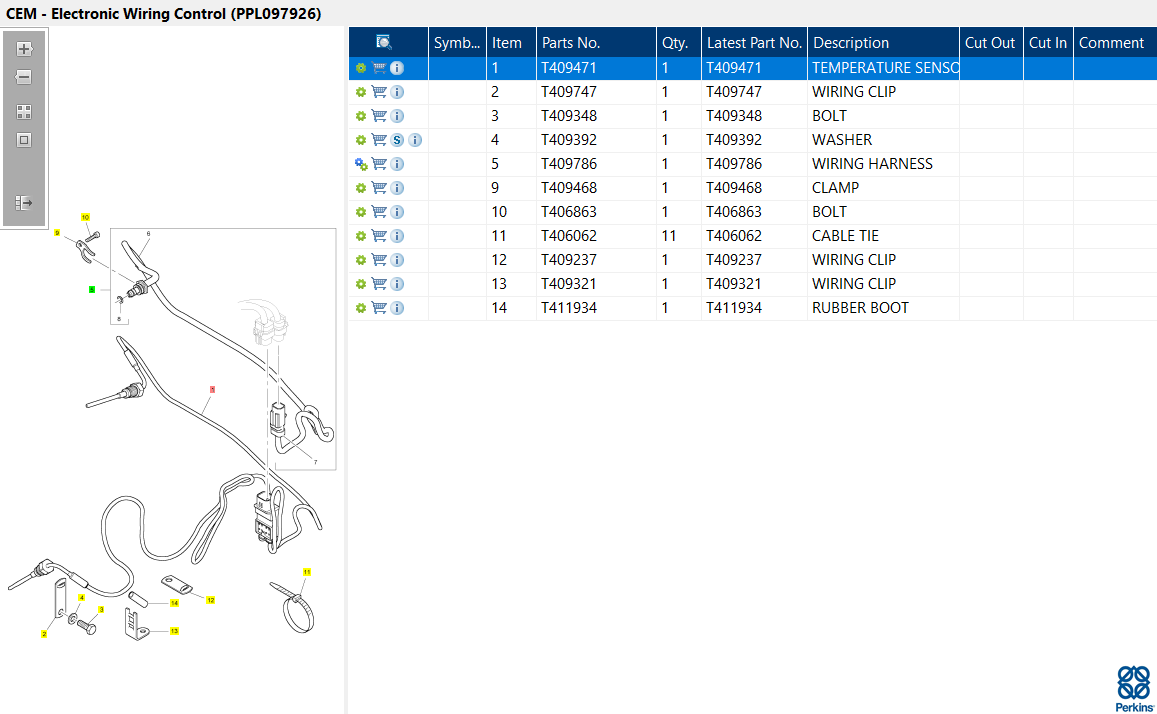Click the Symbol column header
This screenshot has height=714, width=1157.
coord(457,43)
